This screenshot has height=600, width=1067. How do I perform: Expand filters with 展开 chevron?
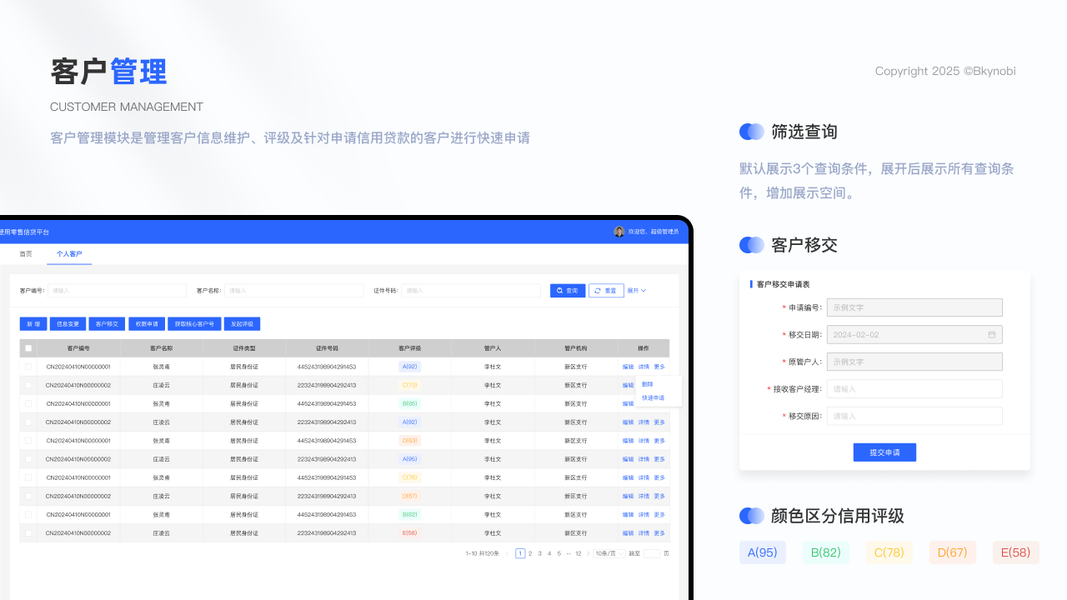(636, 290)
